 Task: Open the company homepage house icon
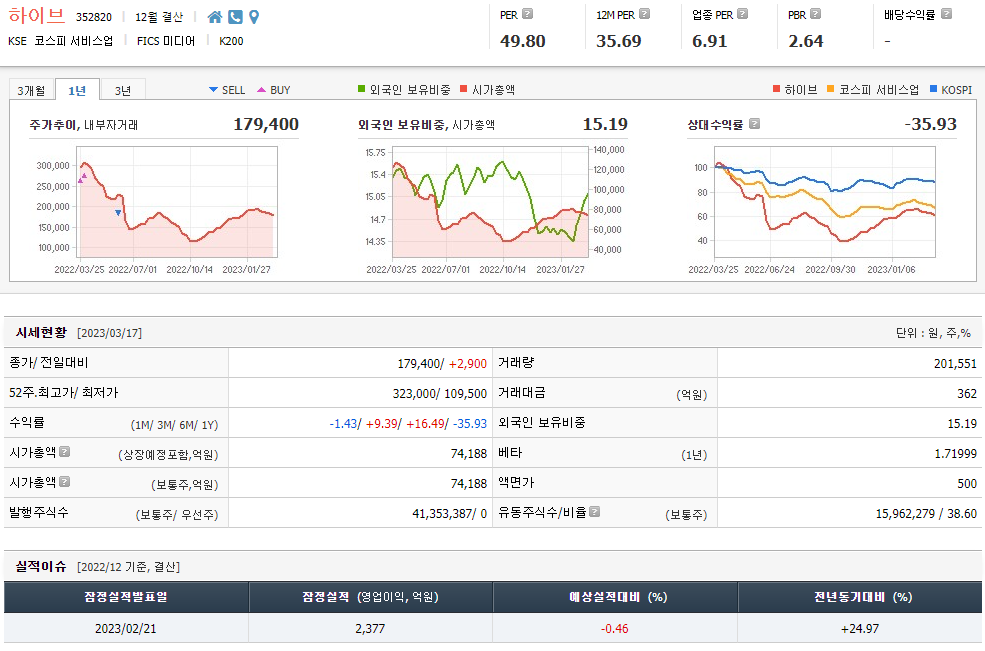point(215,17)
